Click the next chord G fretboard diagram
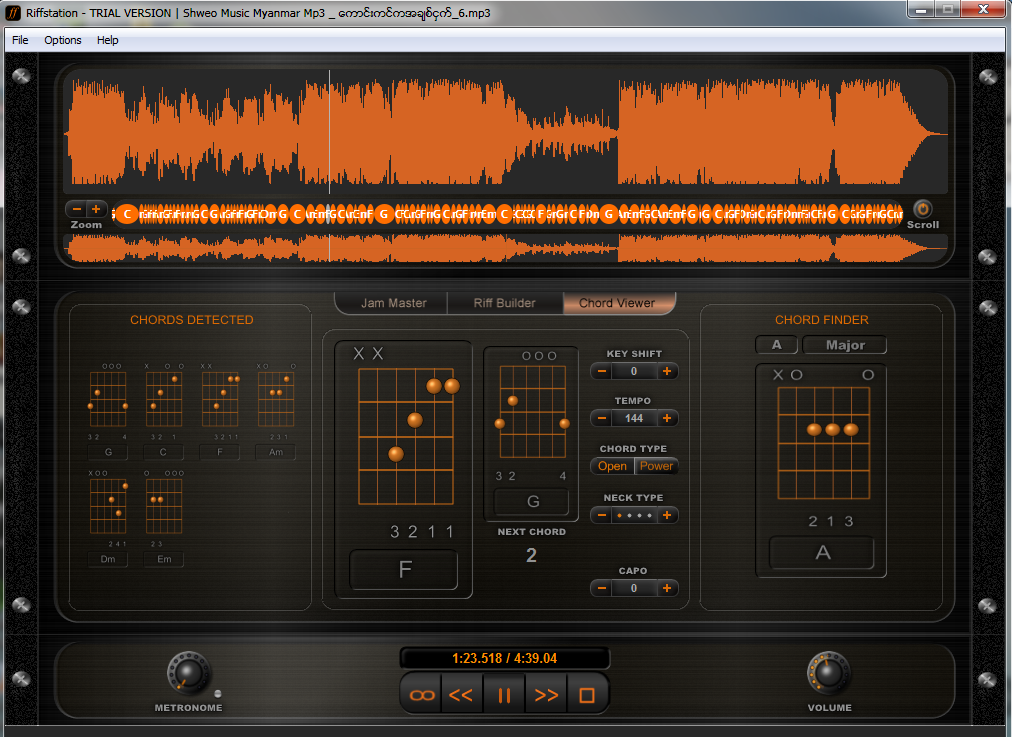 pyautogui.click(x=532, y=412)
